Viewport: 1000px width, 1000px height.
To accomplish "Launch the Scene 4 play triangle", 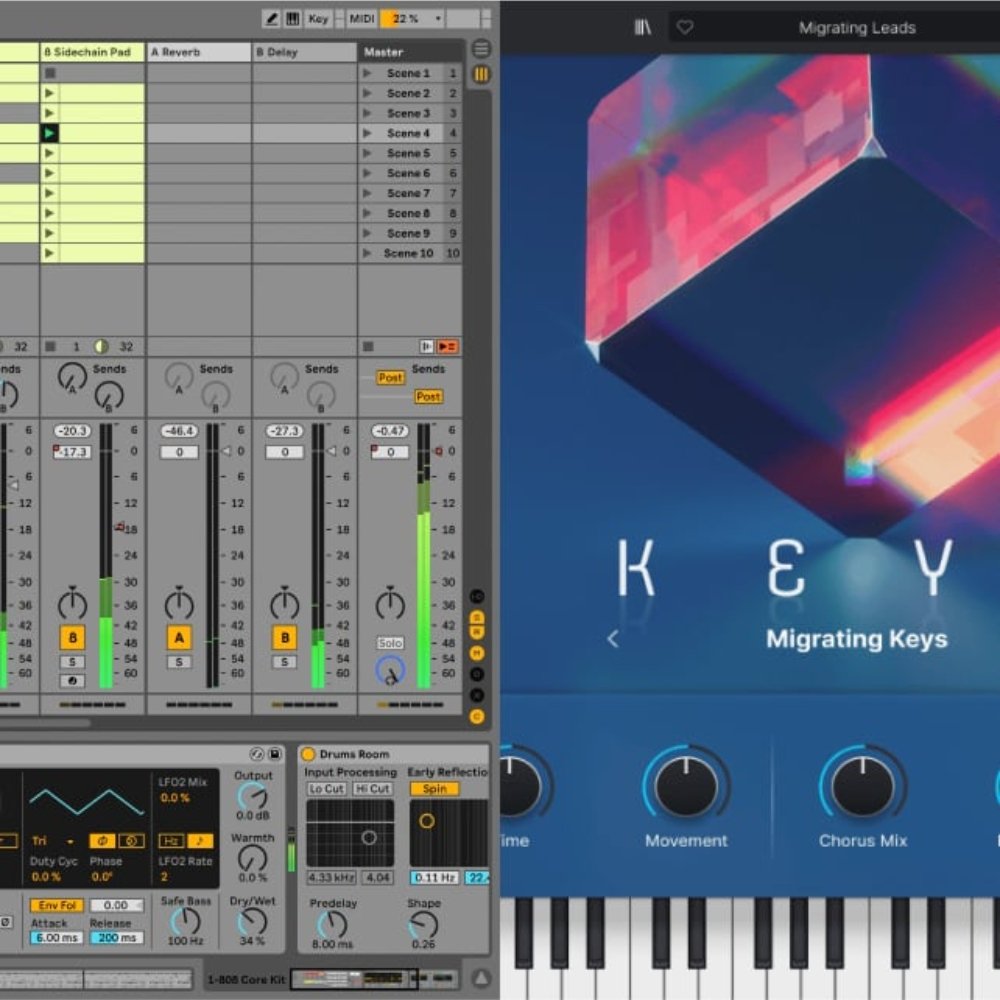I will [x=367, y=133].
